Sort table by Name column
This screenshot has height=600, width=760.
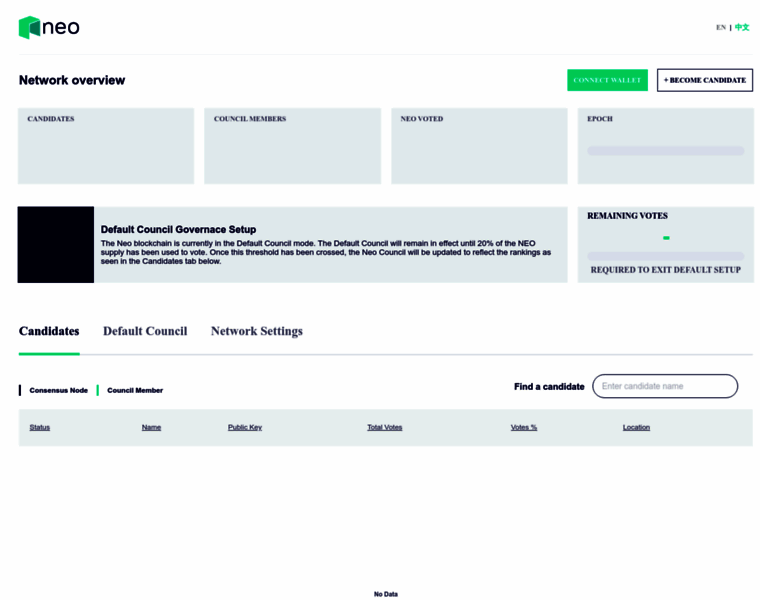pos(151,427)
